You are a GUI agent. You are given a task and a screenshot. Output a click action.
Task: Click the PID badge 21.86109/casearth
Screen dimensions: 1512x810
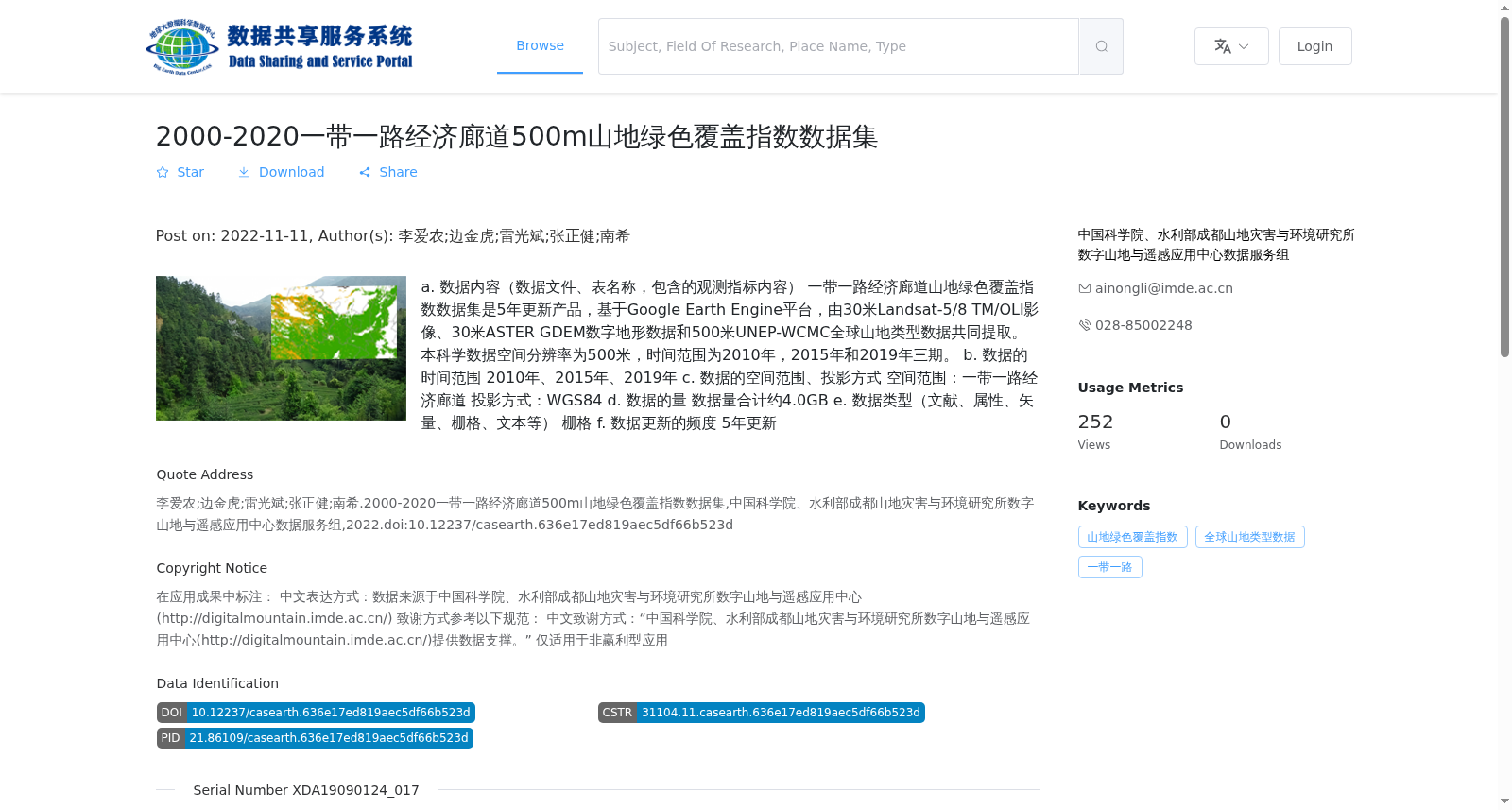(315, 738)
